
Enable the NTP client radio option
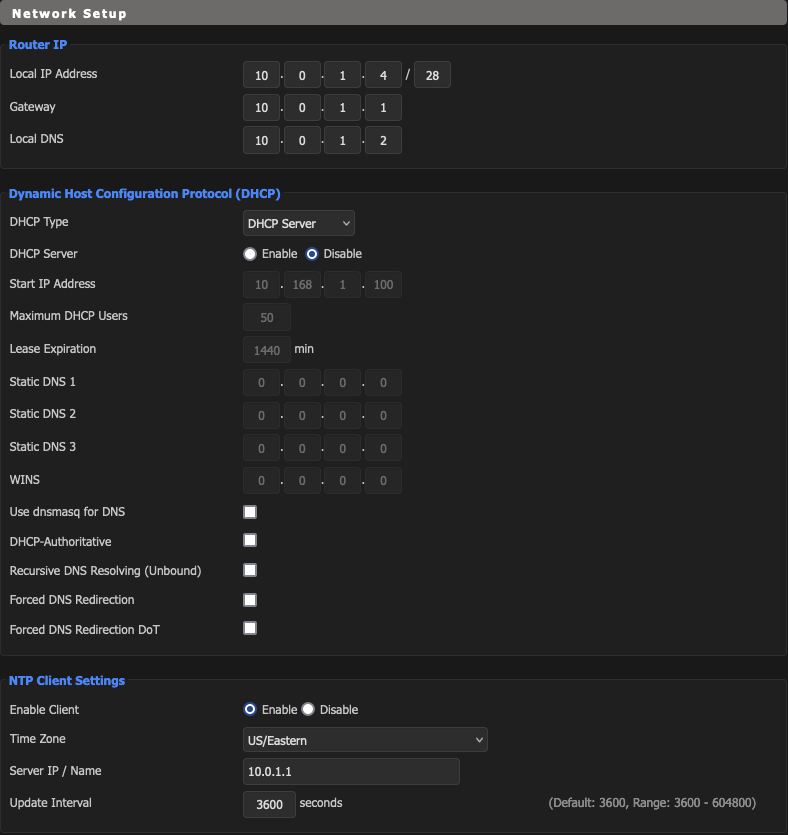pos(250,710)
